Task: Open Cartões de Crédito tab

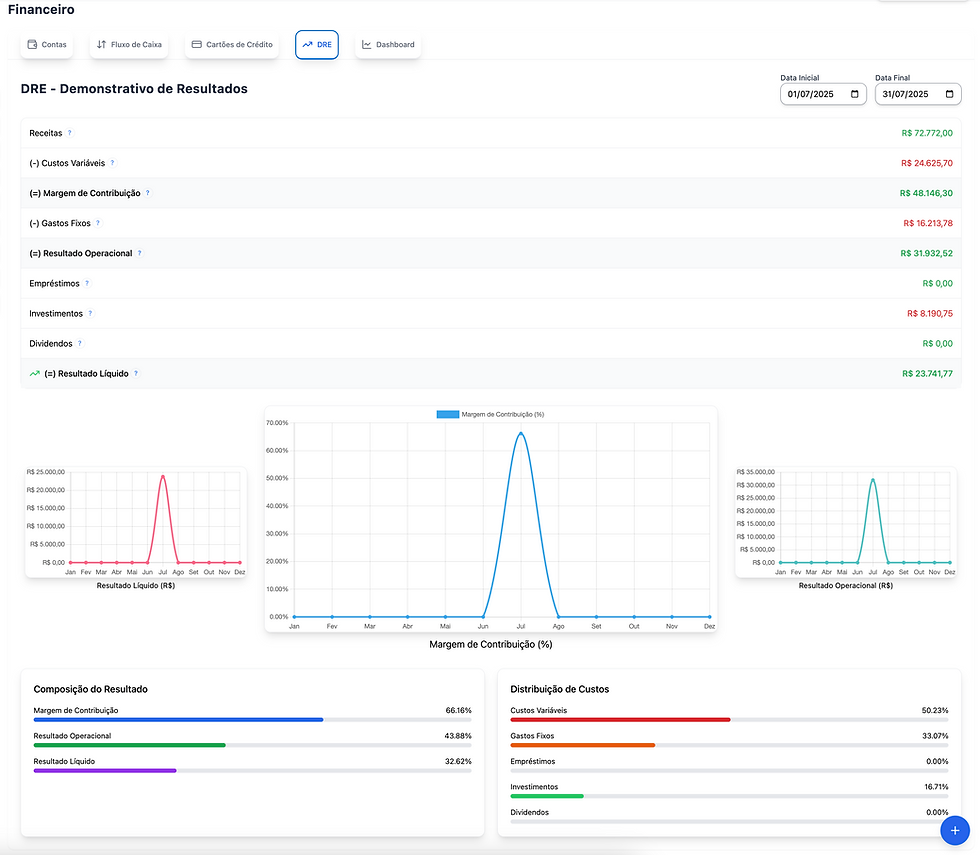Action: (x=232, y=44)
